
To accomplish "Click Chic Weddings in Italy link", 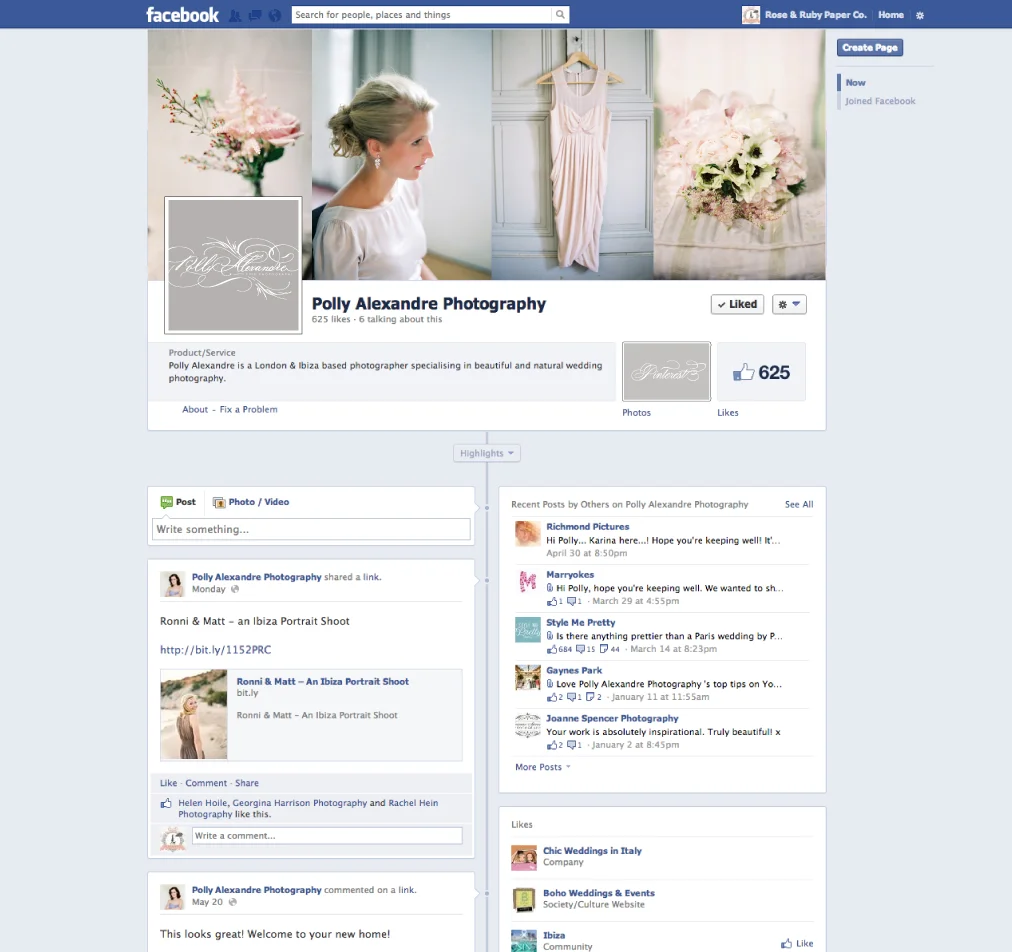I will 592,851.
